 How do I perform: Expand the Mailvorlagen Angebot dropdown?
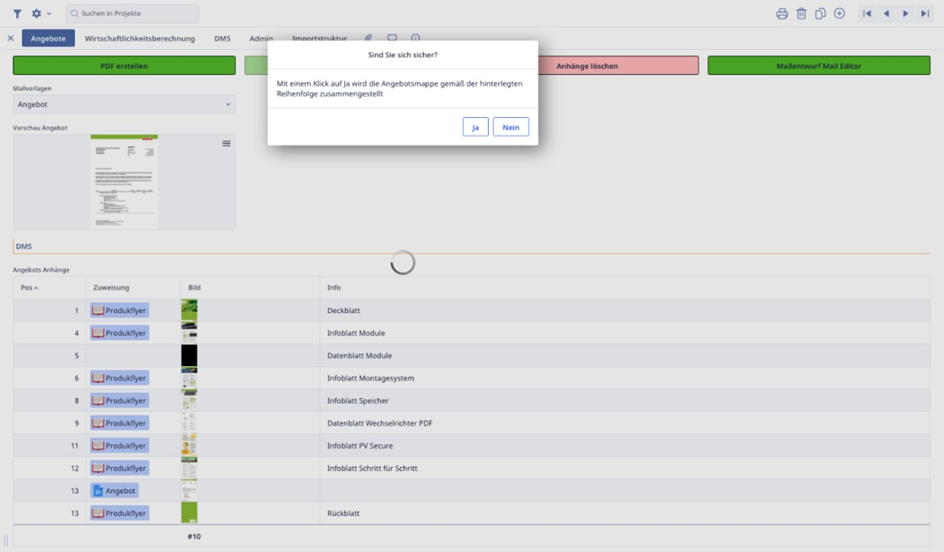tap(124, 104)
